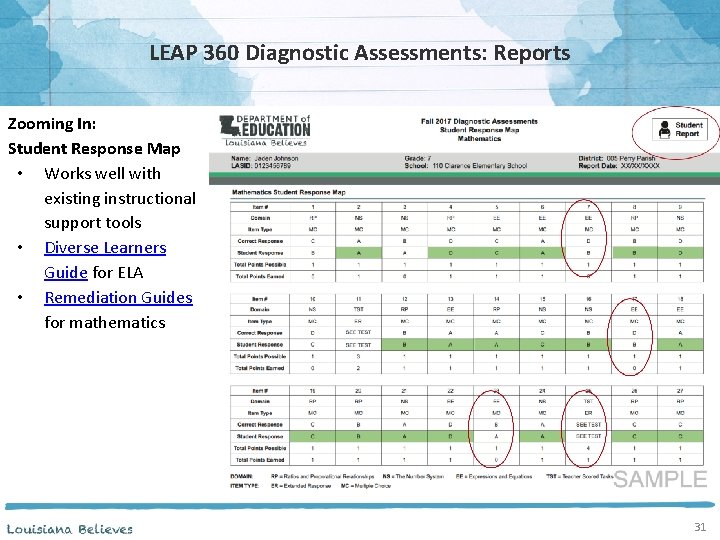Open the Remediation Guides link

[x=118, y=298]
